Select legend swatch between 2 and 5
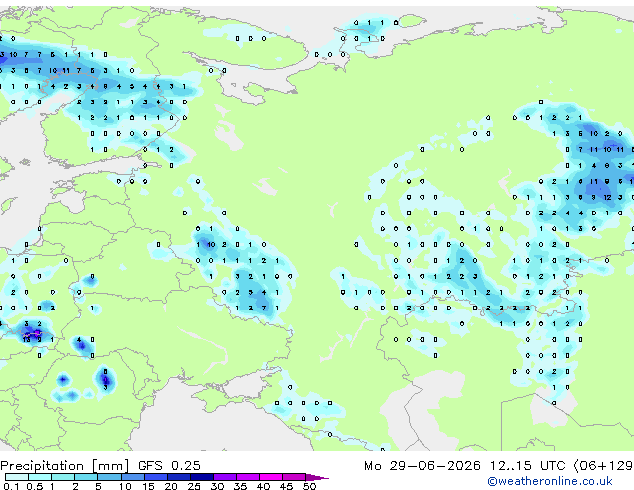The height and width of the screenshot is (490, 634). 86,477
